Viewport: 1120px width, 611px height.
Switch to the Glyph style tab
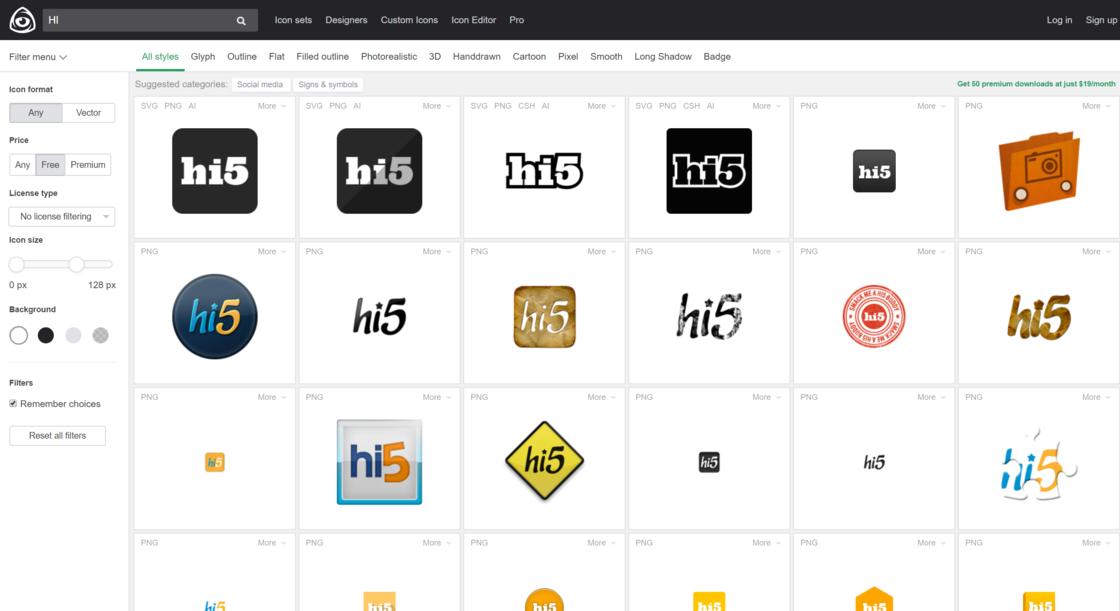tap(203, 56)
